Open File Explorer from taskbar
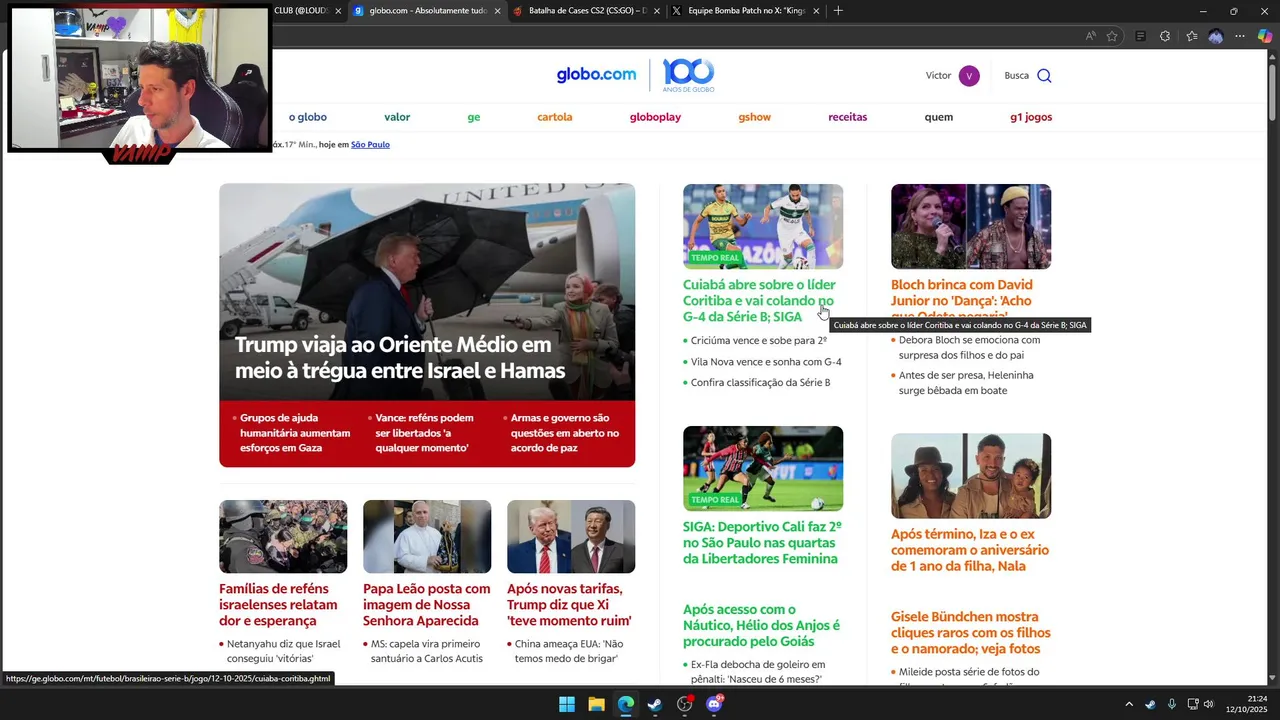The image size is (1280, 720). coord(596,704)
